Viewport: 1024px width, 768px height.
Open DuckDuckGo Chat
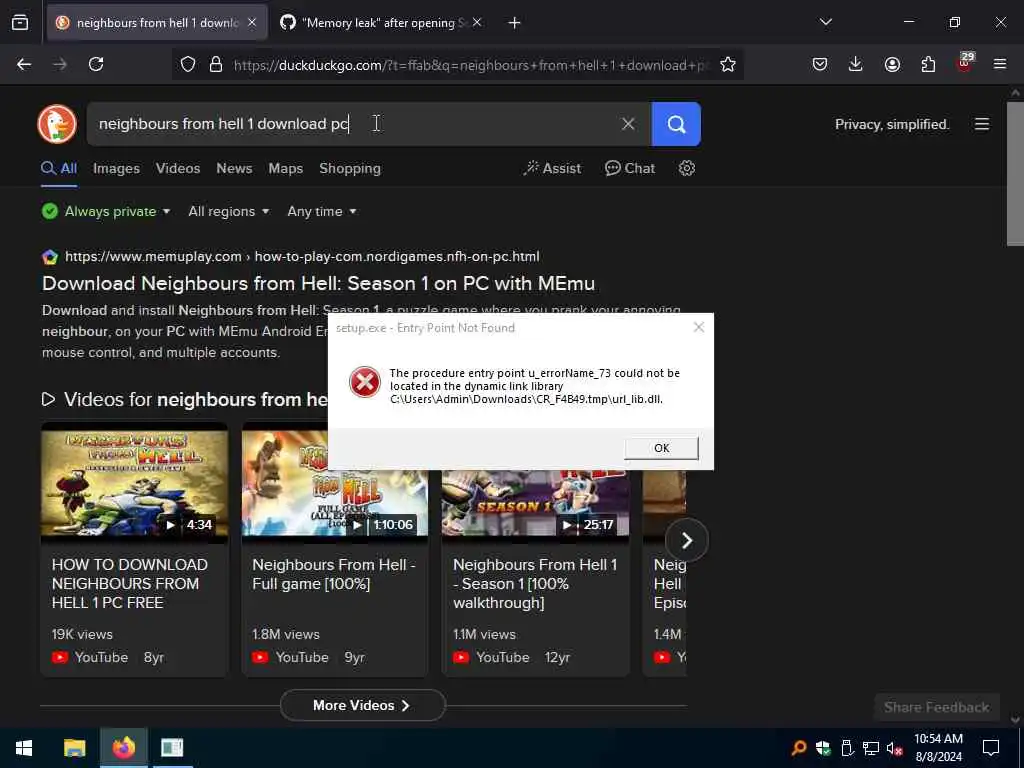click(x=630, y=168)
